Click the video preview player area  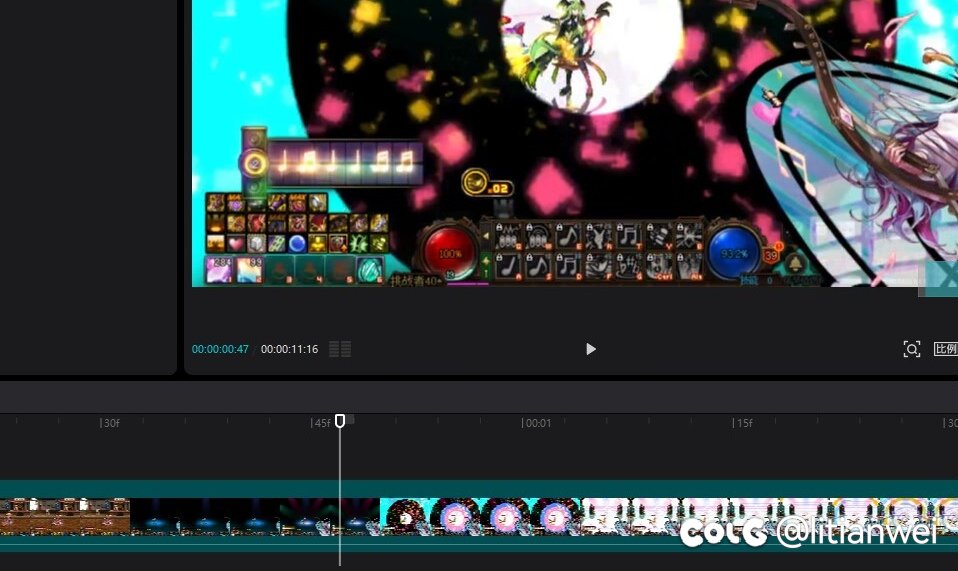574,143
